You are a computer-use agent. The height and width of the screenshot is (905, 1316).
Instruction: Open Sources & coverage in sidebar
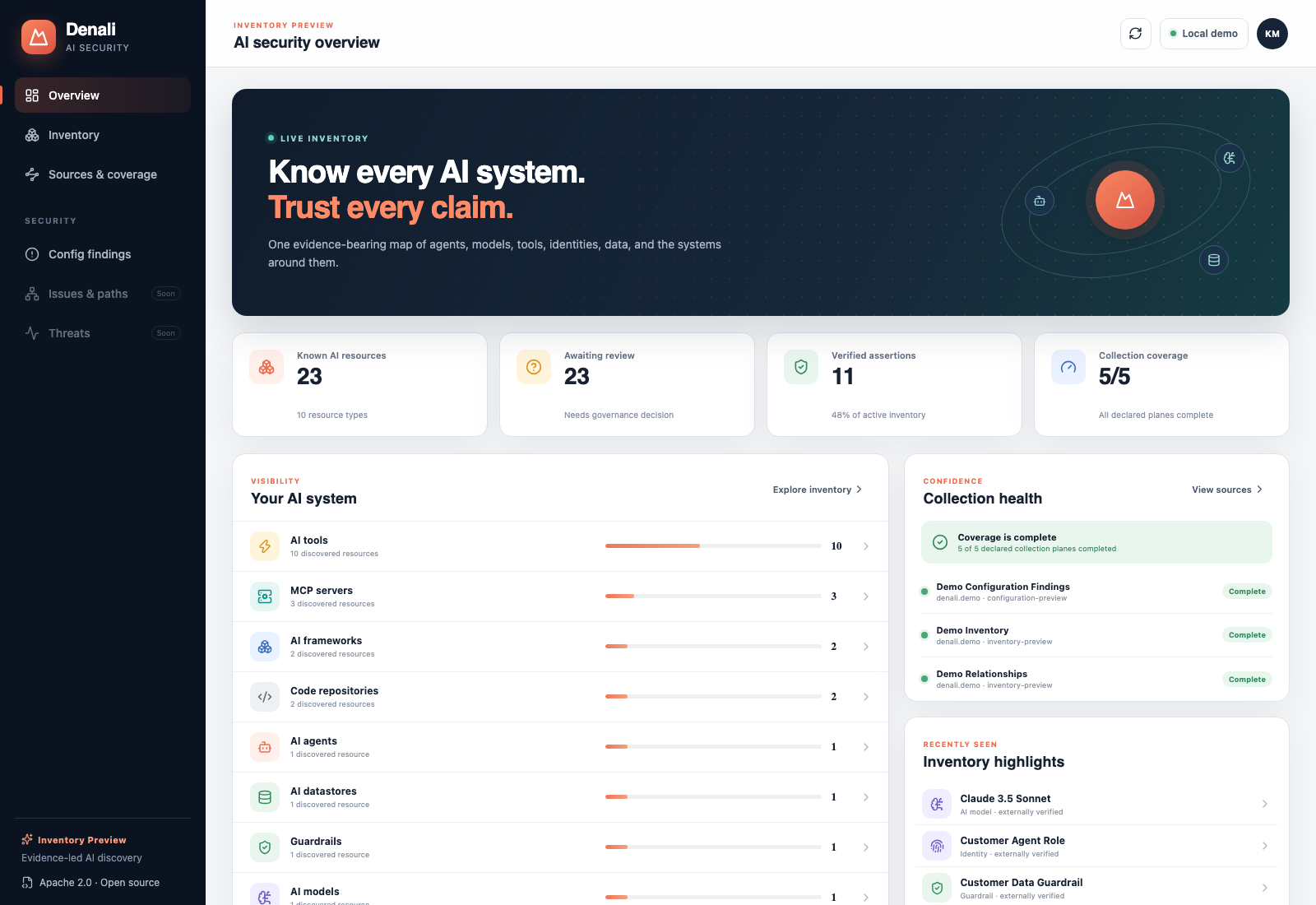(x=103, y=174)
